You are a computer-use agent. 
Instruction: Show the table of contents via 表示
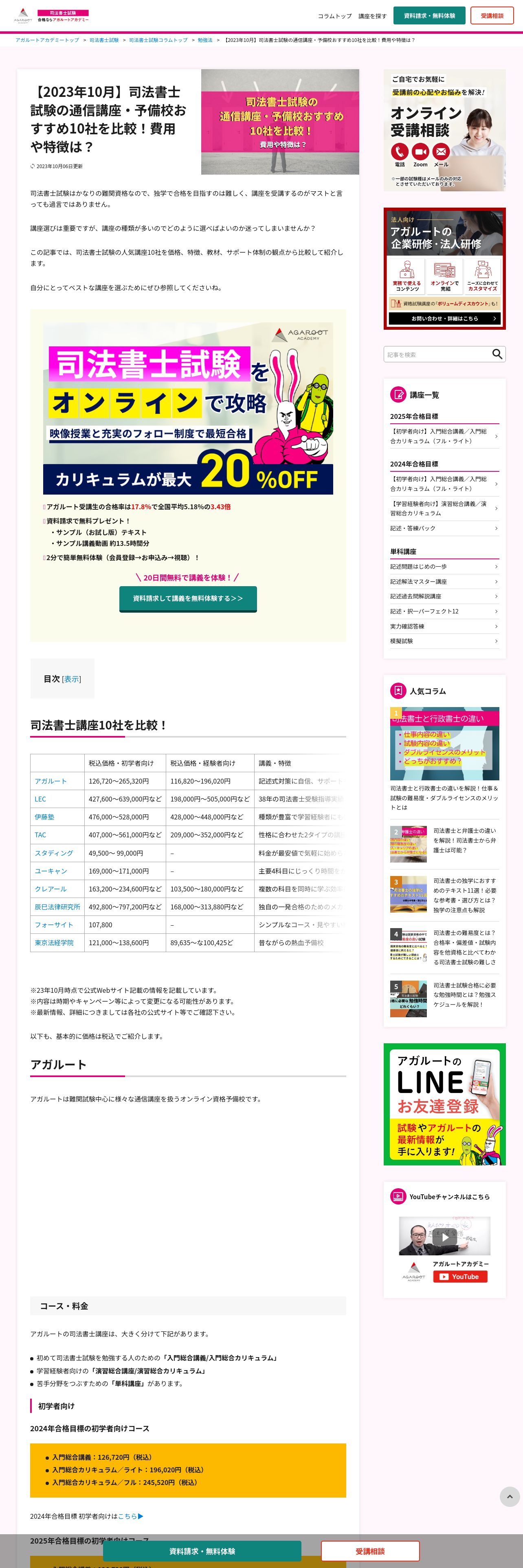pyautogui.click(x=72, y=679)
